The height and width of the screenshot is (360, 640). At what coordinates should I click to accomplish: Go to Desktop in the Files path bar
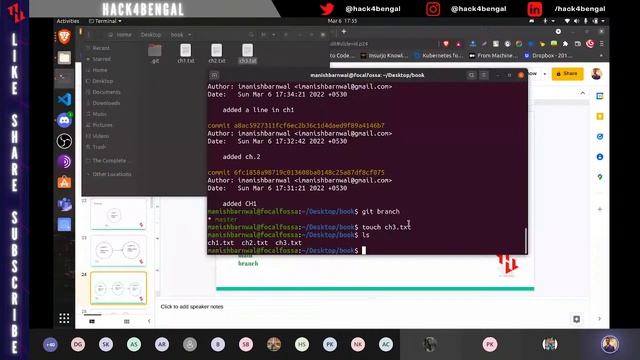pyautogui.click(x=151, y=35)
